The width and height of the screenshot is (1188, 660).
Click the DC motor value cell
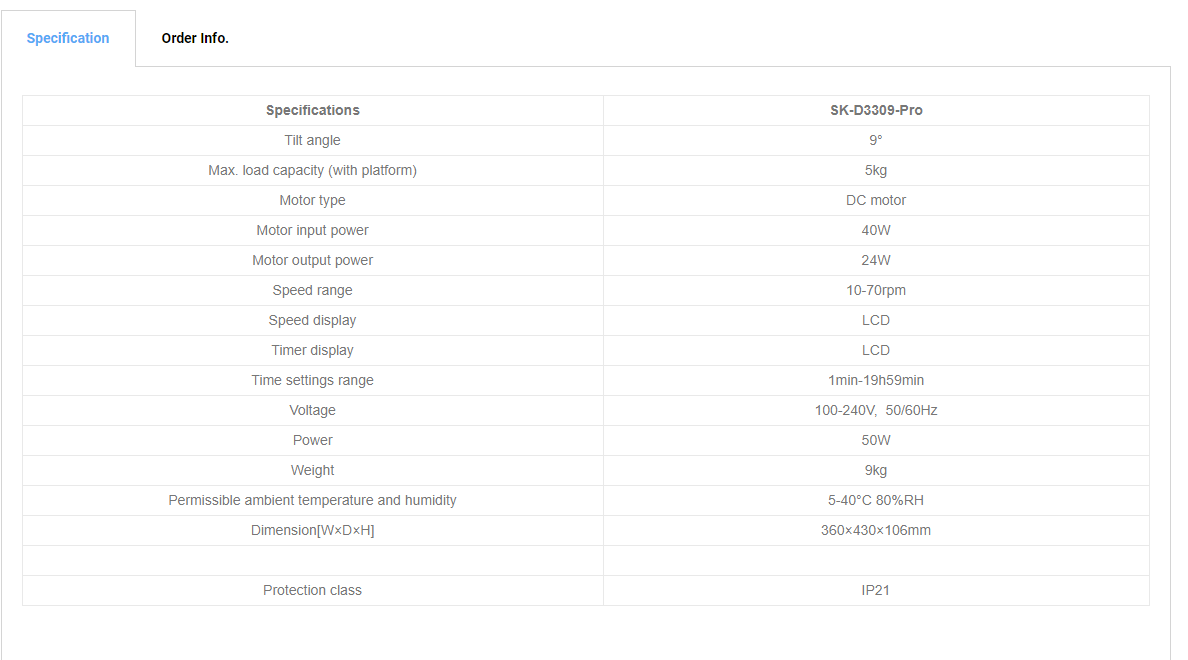pos(876,200)
